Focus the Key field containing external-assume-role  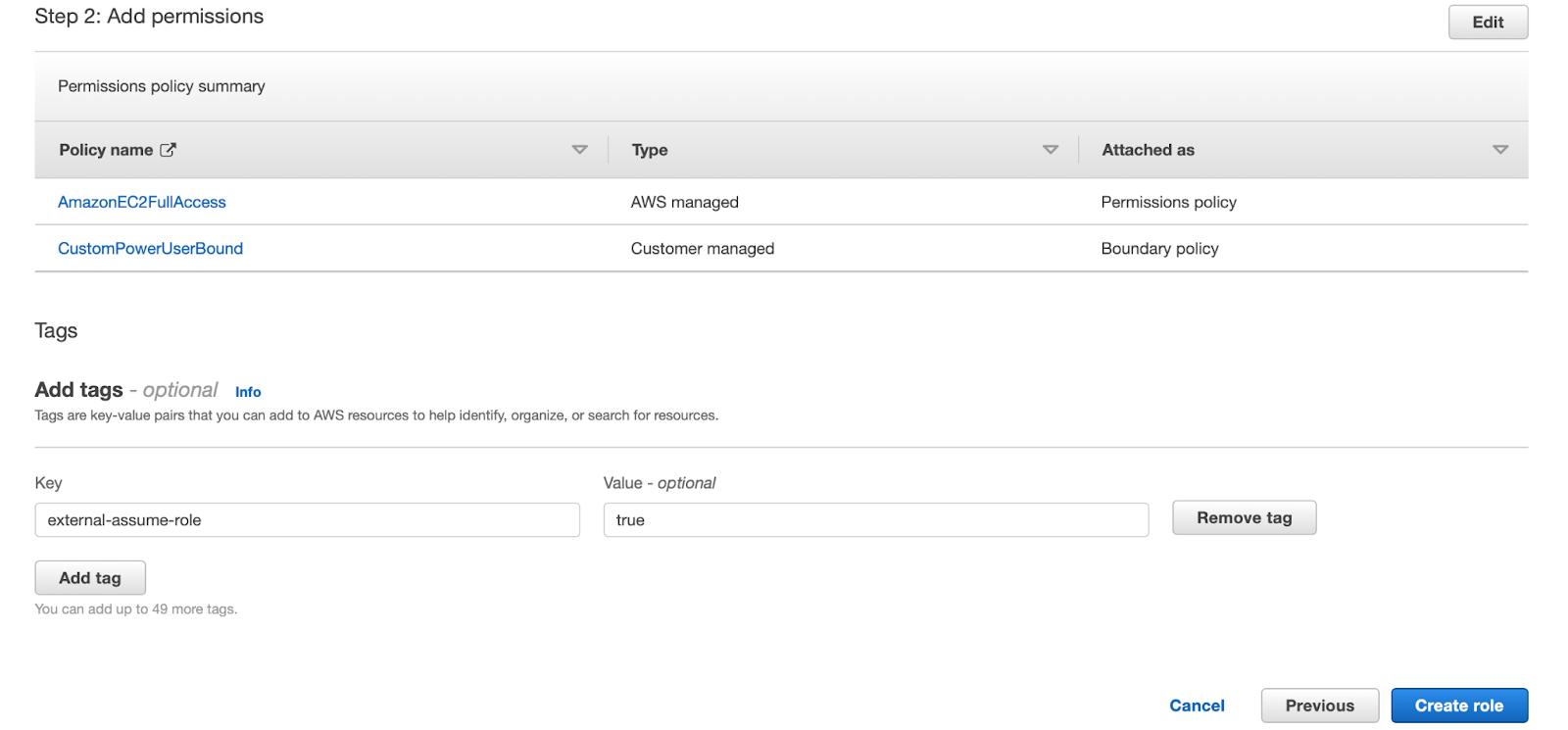(307, 520)
